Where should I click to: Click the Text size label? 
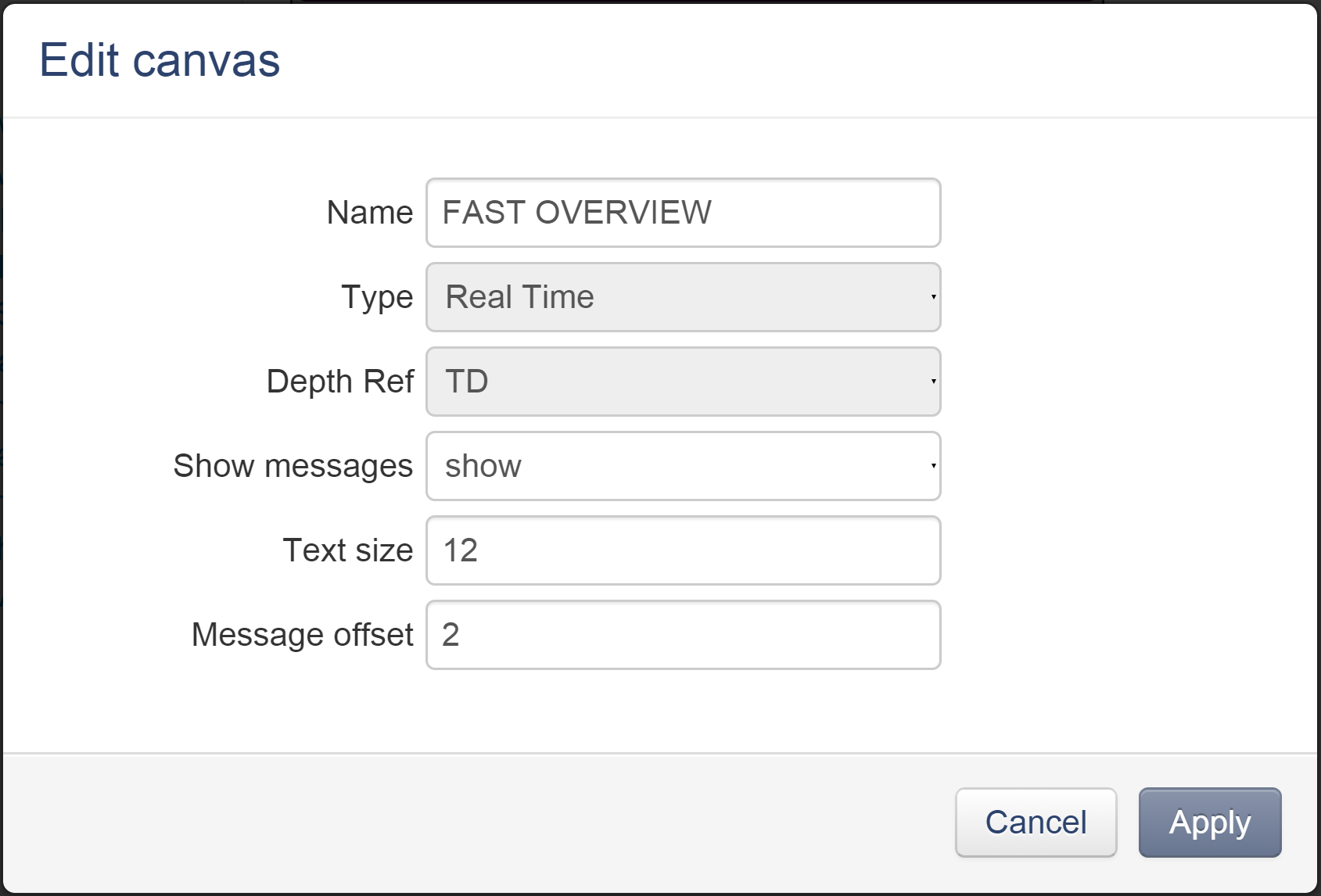tap(347, 550)
